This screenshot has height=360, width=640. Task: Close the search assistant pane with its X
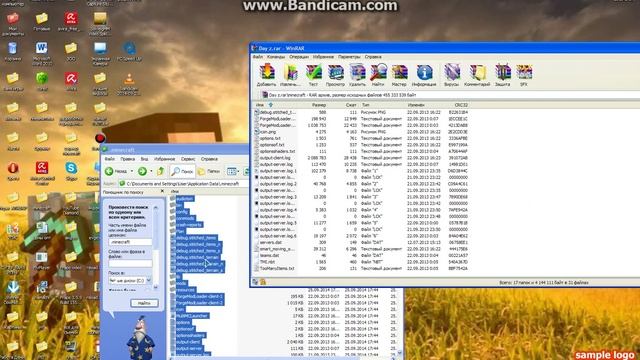162,191
